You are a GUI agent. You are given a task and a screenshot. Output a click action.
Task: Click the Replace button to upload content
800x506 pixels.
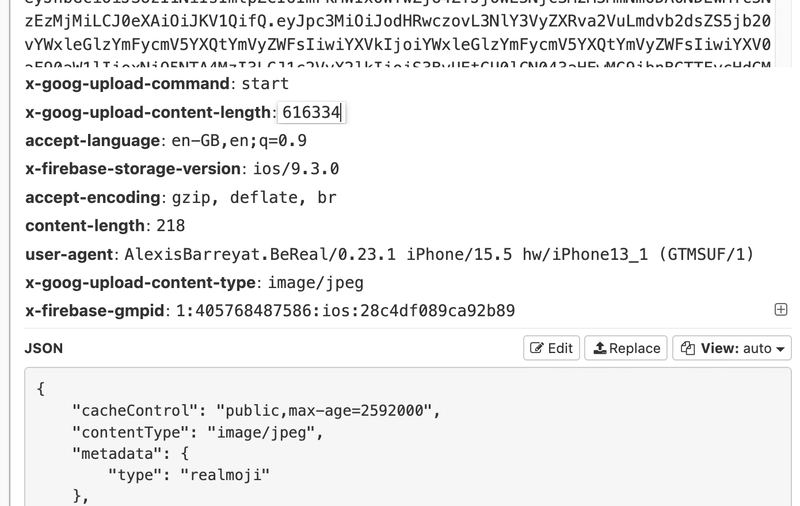click(x=626, y=348)
